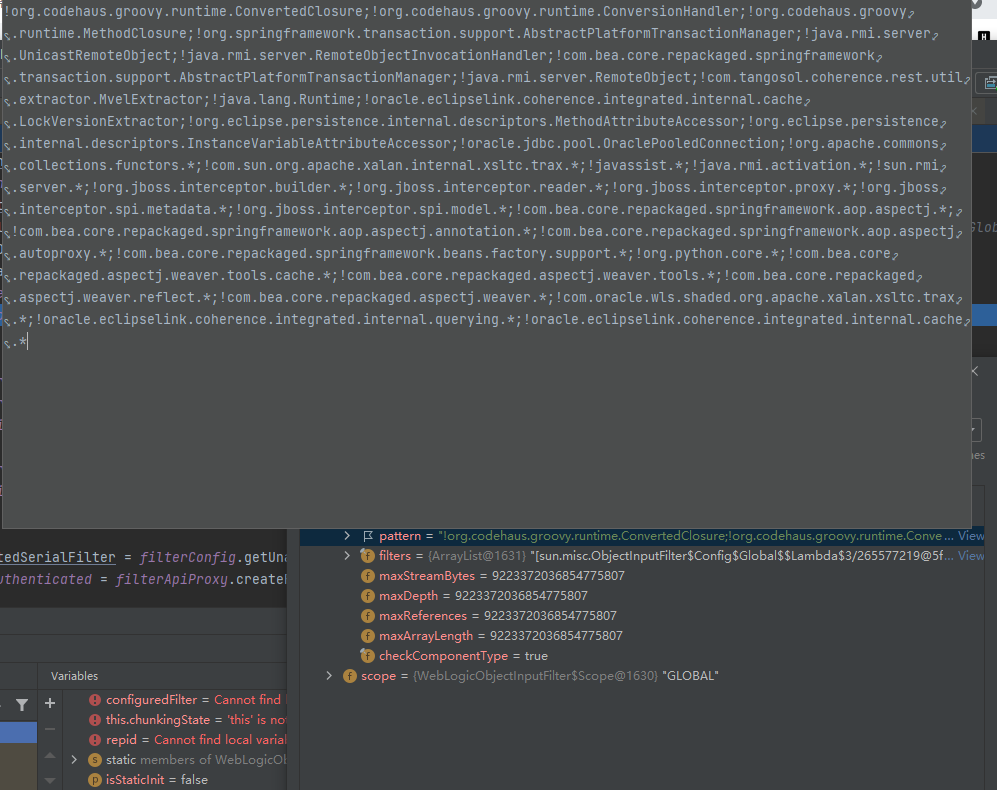This screenshot has height=790, width=997.
Task: Select the pattern variable row text
Action: tap(642, 536)
